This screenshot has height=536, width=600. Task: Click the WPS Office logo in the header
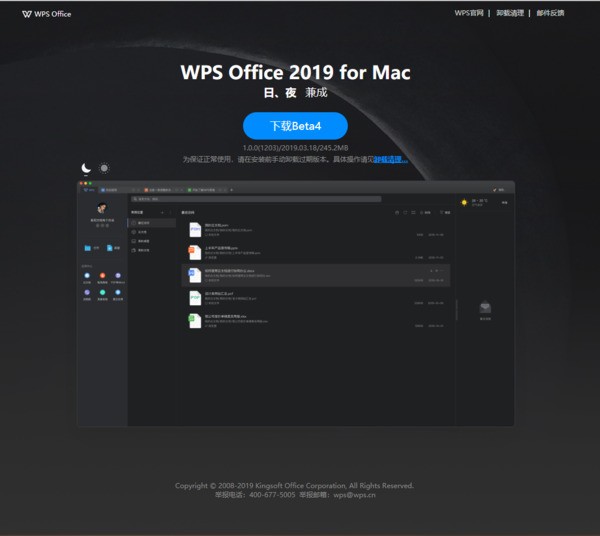click(x=47, y=14)
